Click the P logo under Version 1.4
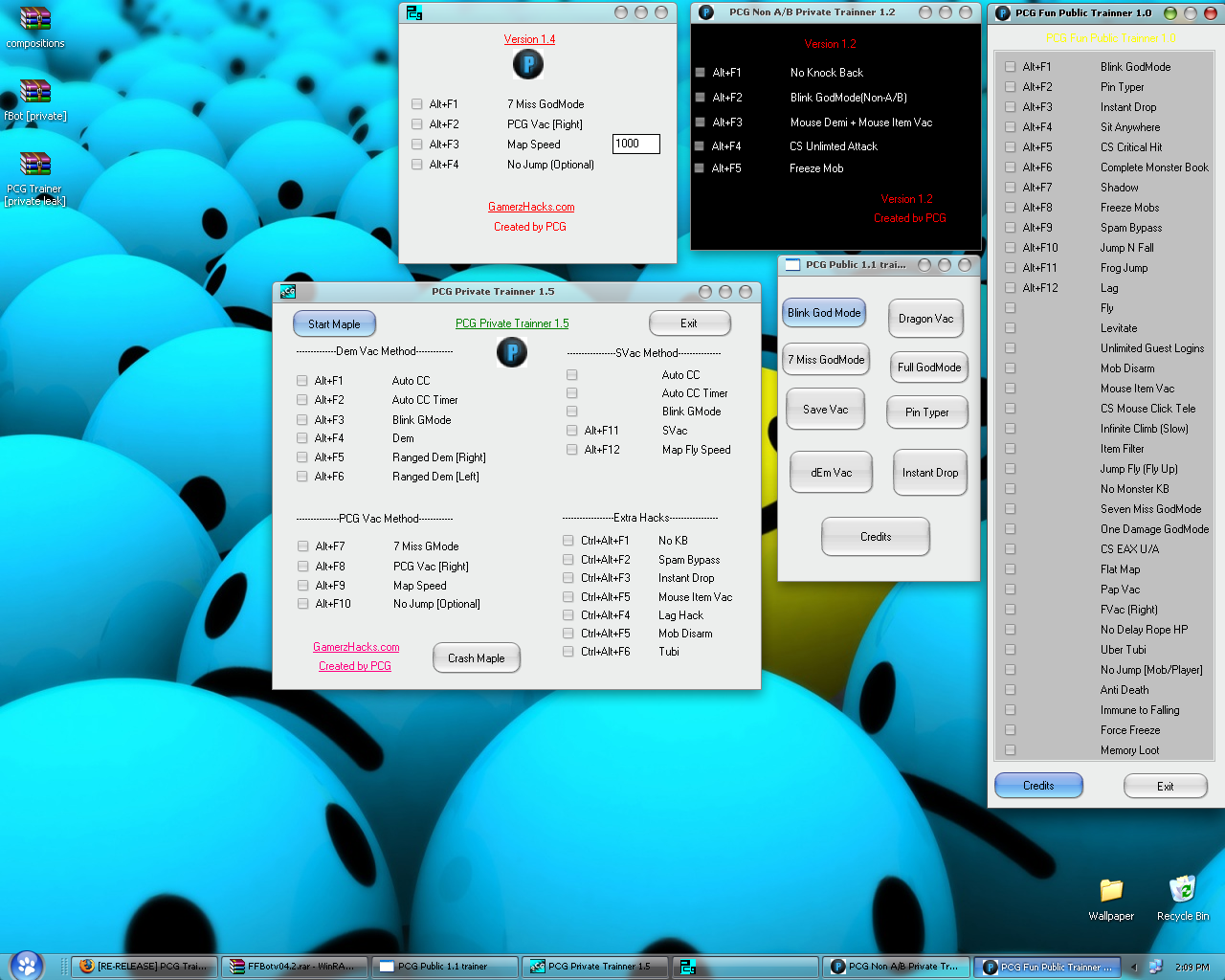This screenshot has height=980, width=1225. click(x=528, y=64)
